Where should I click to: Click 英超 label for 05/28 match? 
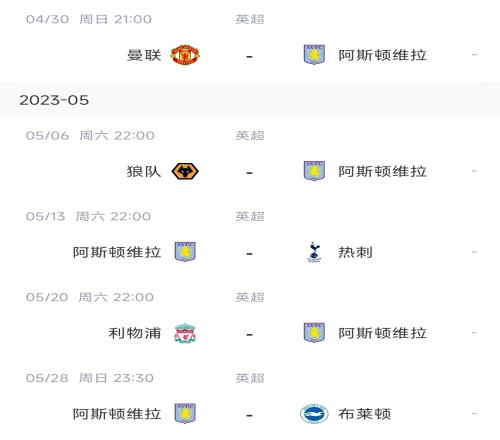pyautogui.click(x=250, y=378)
